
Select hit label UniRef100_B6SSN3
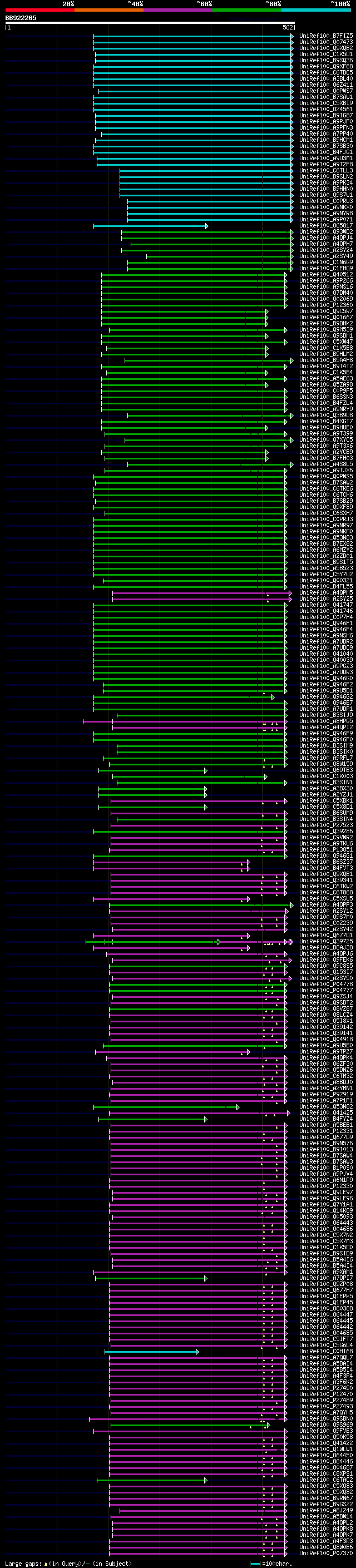coord(326,398)
